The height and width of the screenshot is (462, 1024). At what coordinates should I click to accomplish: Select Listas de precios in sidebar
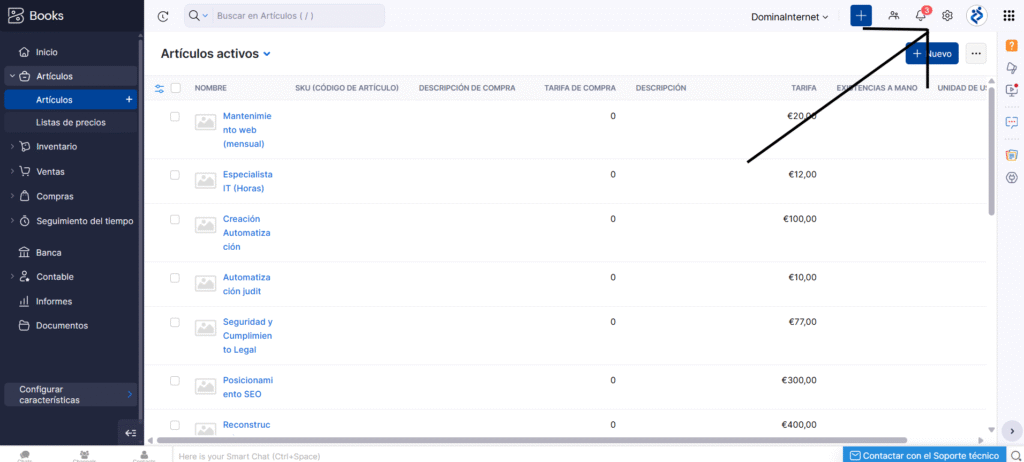click(x=70, y=122)
